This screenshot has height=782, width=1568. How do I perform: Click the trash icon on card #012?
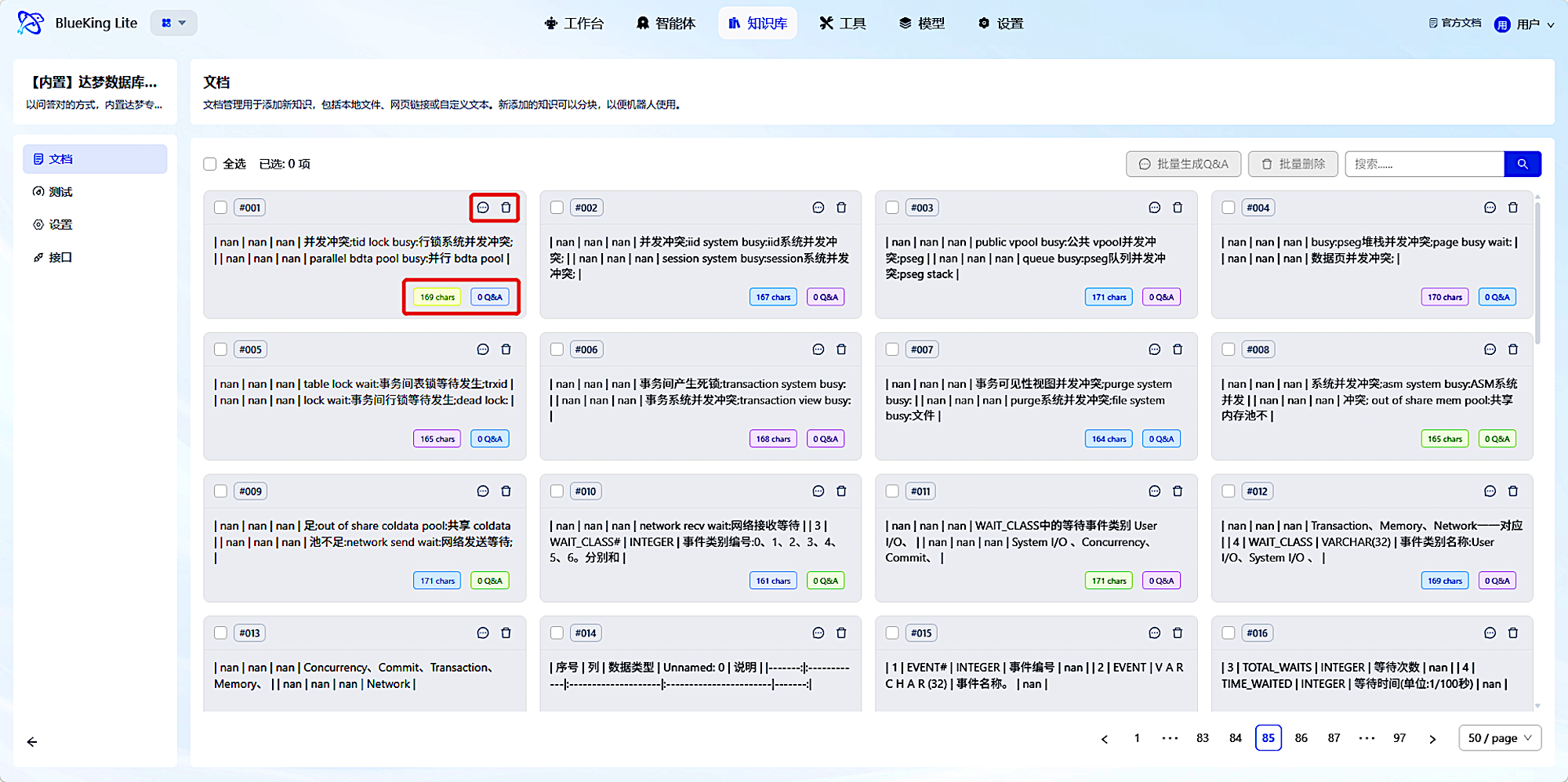coord(1513,491)
